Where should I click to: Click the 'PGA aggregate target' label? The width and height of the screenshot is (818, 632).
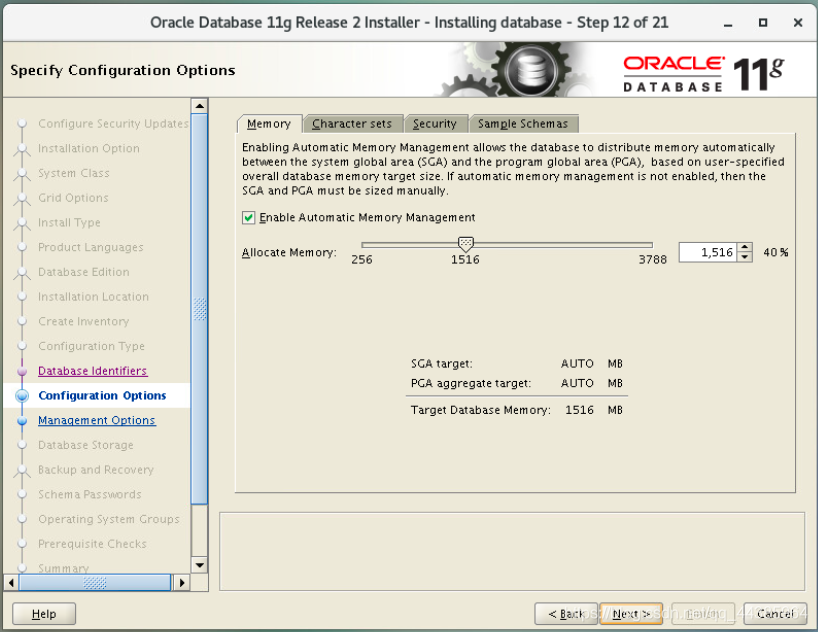click(471, 384)
